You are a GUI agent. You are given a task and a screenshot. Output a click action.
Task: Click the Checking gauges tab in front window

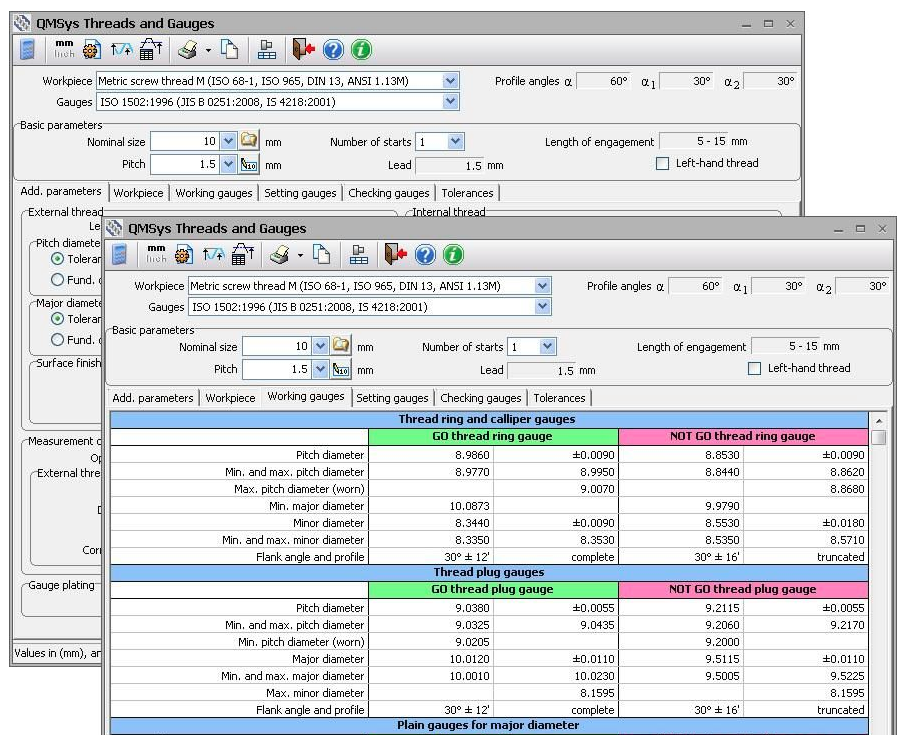(481, 398)
